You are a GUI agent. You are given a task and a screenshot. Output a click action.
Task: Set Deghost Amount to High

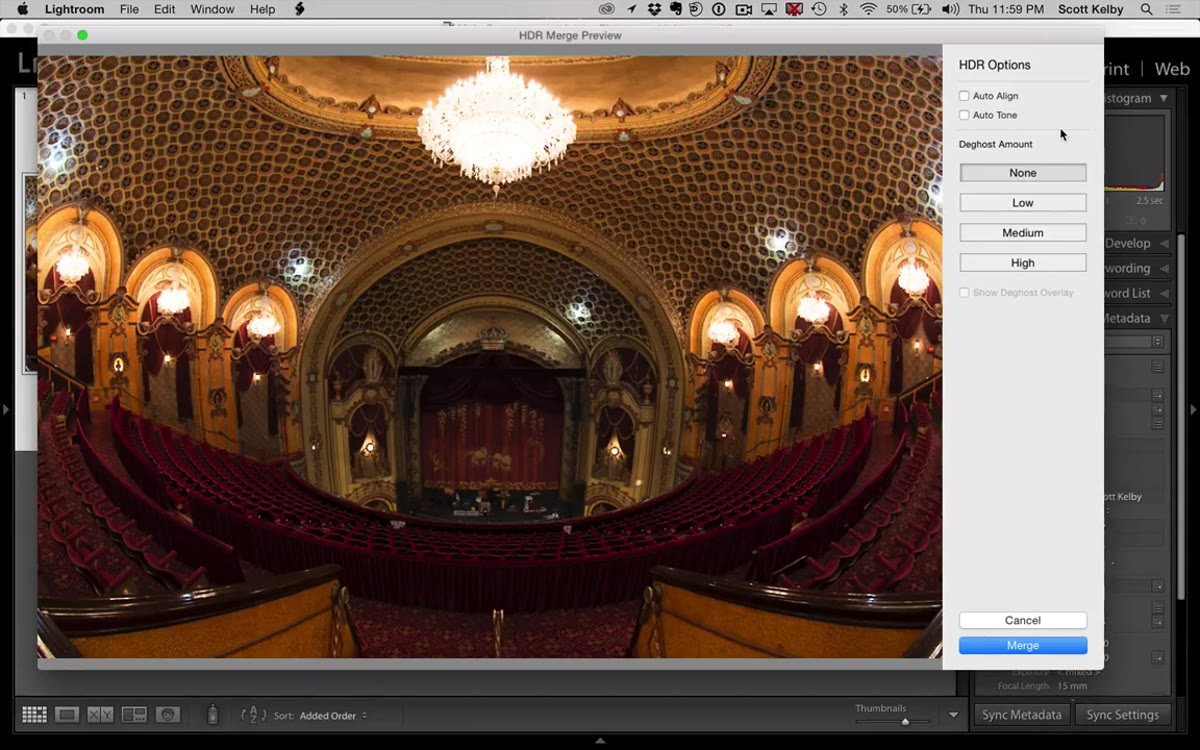[x=1023, y=263]
